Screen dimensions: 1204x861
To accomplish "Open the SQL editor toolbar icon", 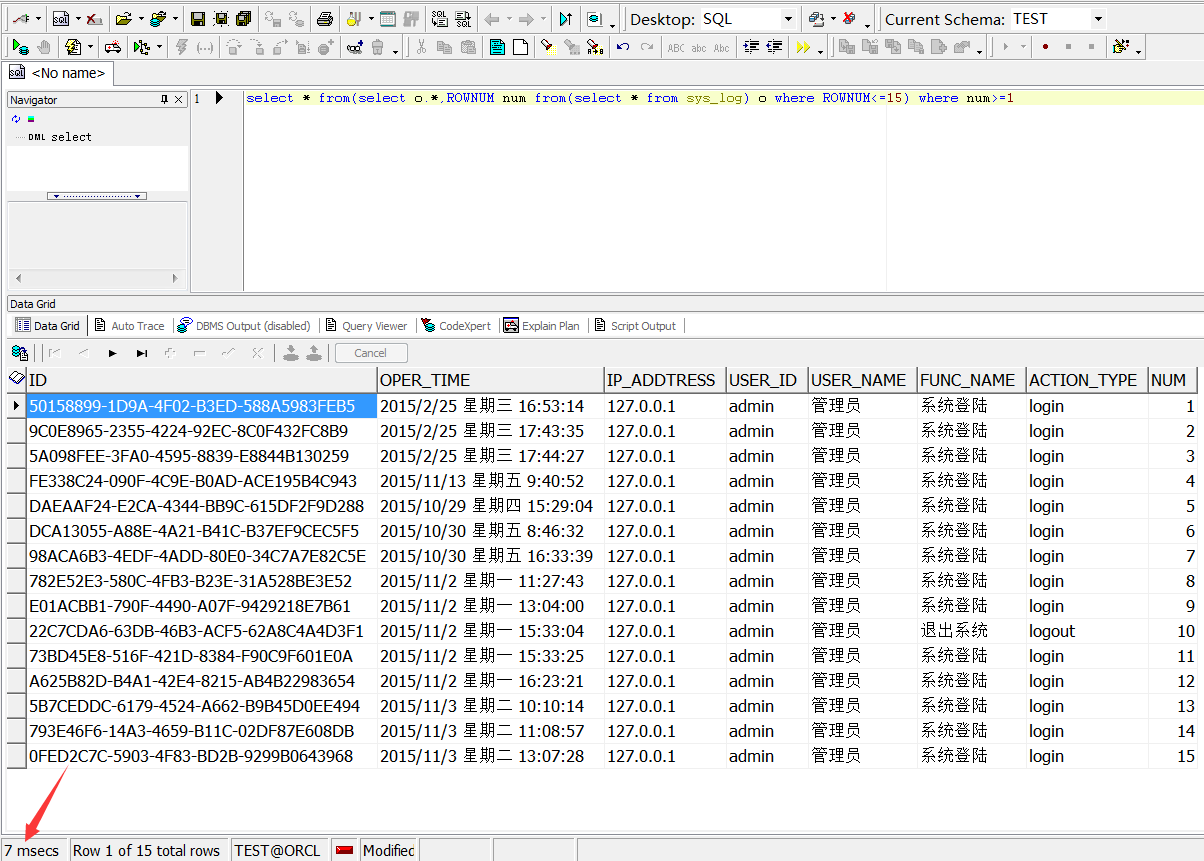I will (x=61, y=19).
